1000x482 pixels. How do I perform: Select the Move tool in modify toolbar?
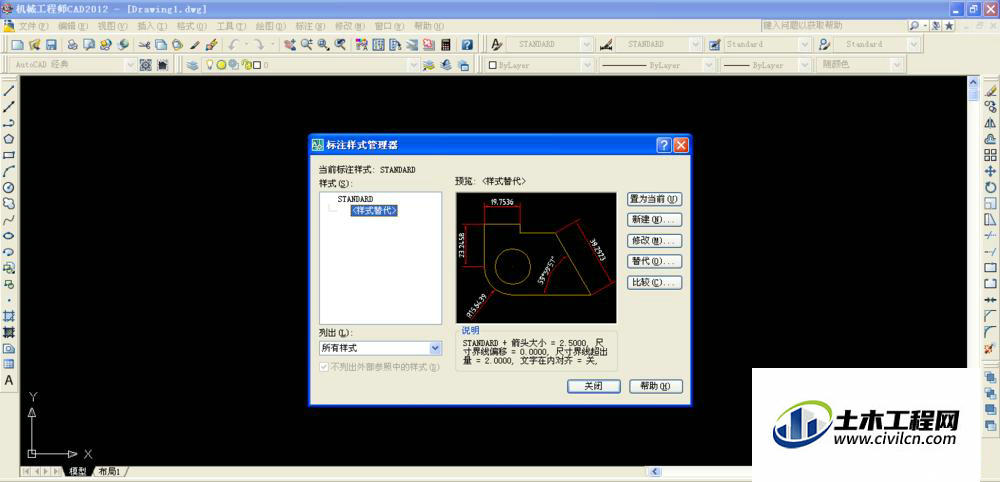point(990,171)
